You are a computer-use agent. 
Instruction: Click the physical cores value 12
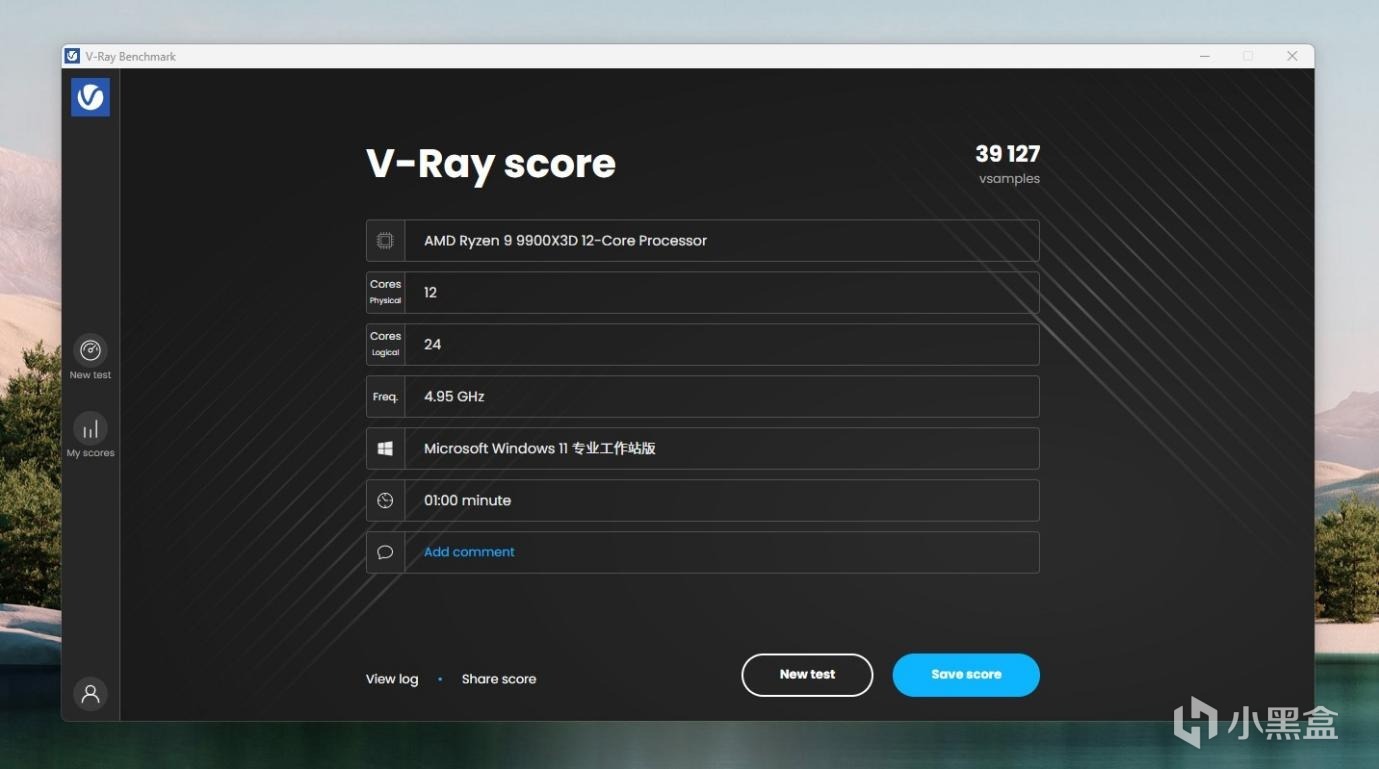(431, 293)
